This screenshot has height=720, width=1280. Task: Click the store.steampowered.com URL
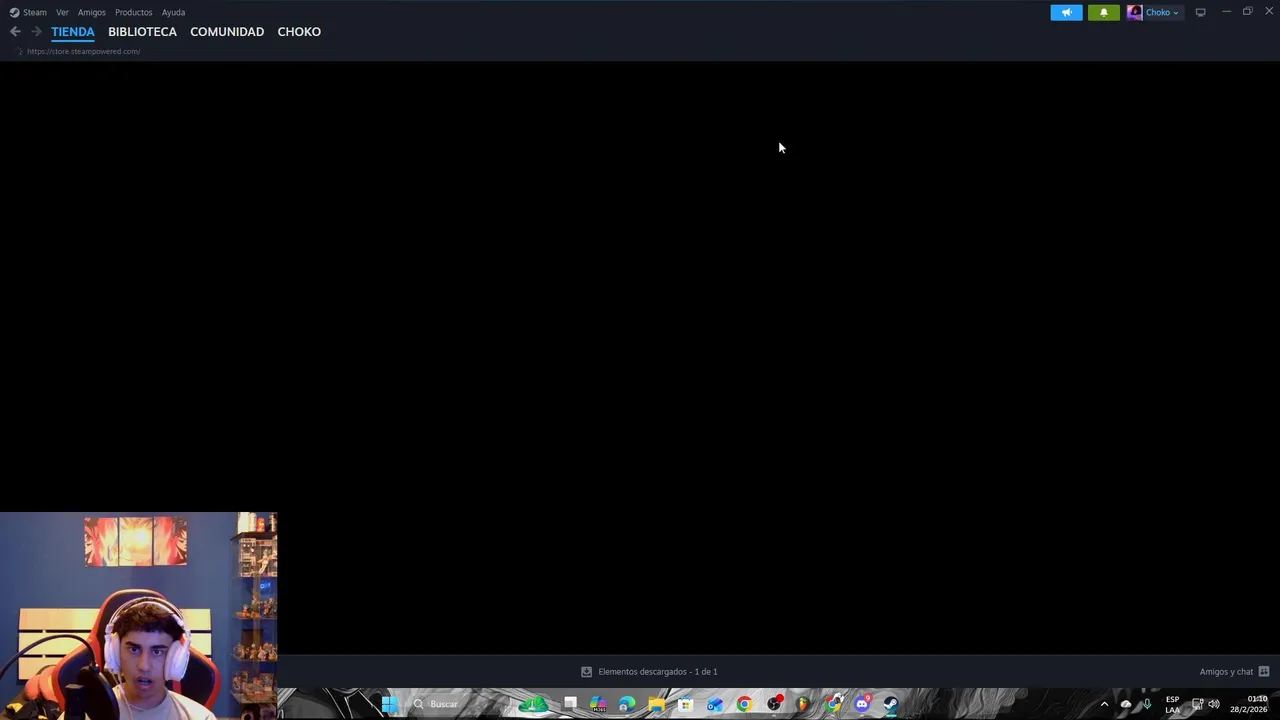point(83,51)
